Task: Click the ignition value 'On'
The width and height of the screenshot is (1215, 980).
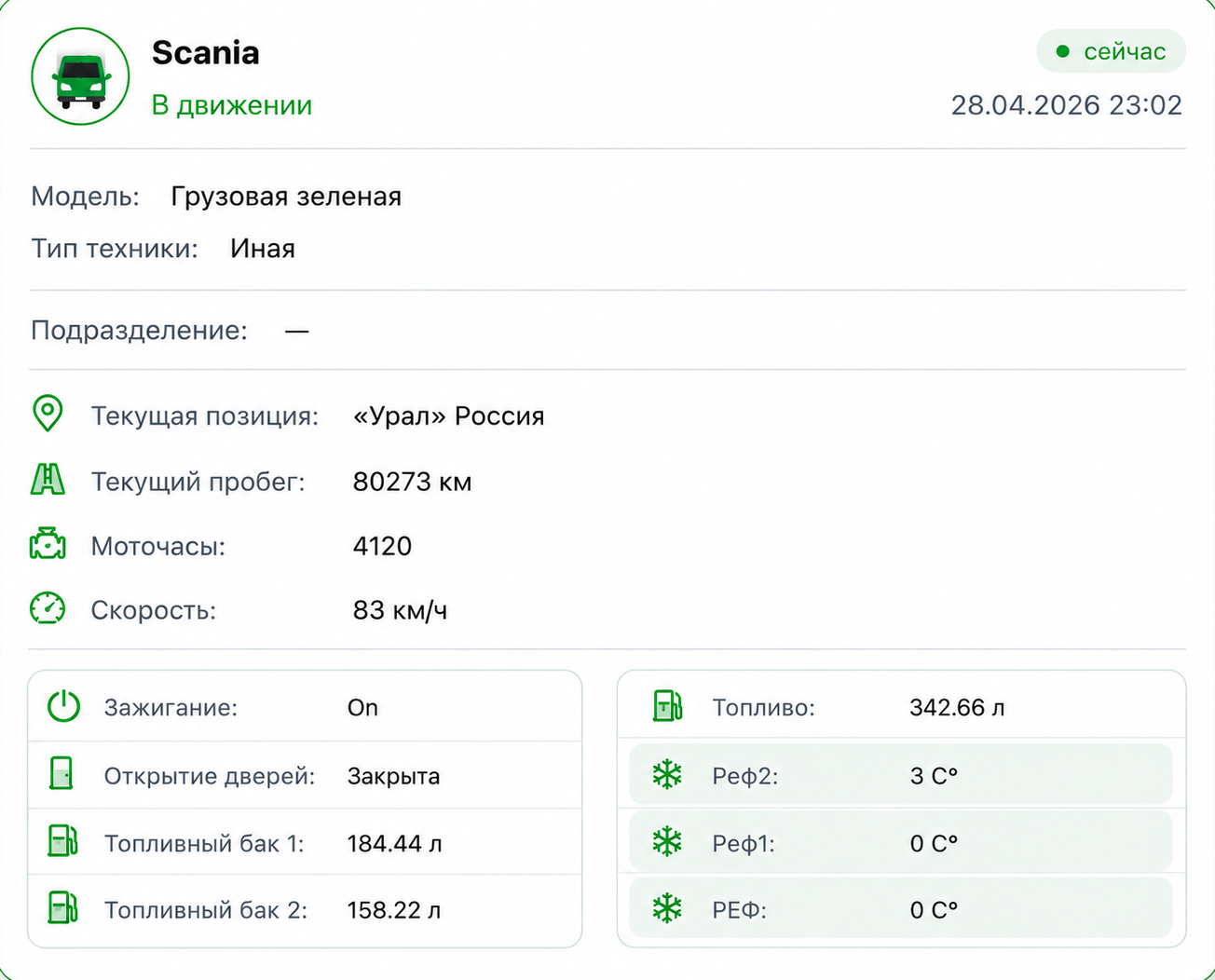Action: 362,708
